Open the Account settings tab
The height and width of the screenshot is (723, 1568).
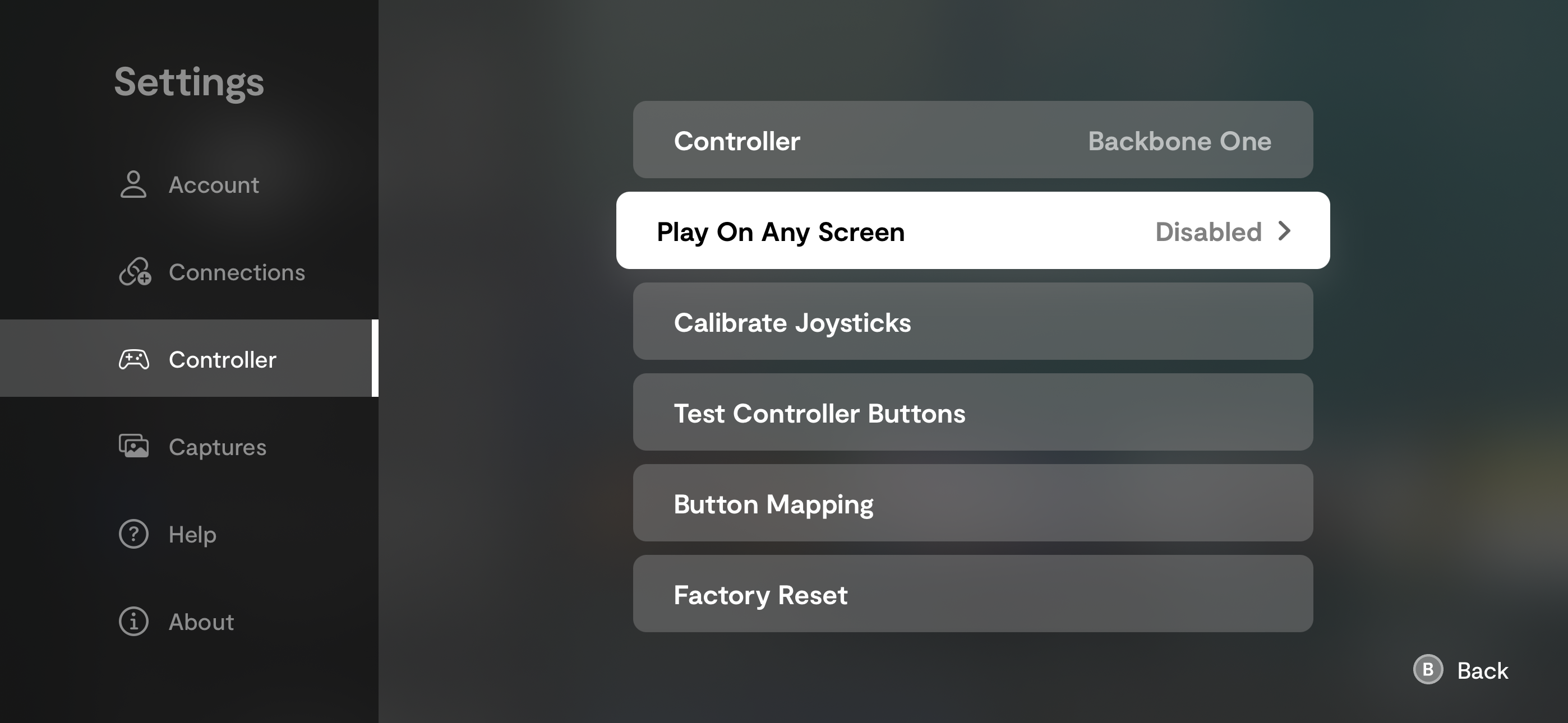(213, 185)
